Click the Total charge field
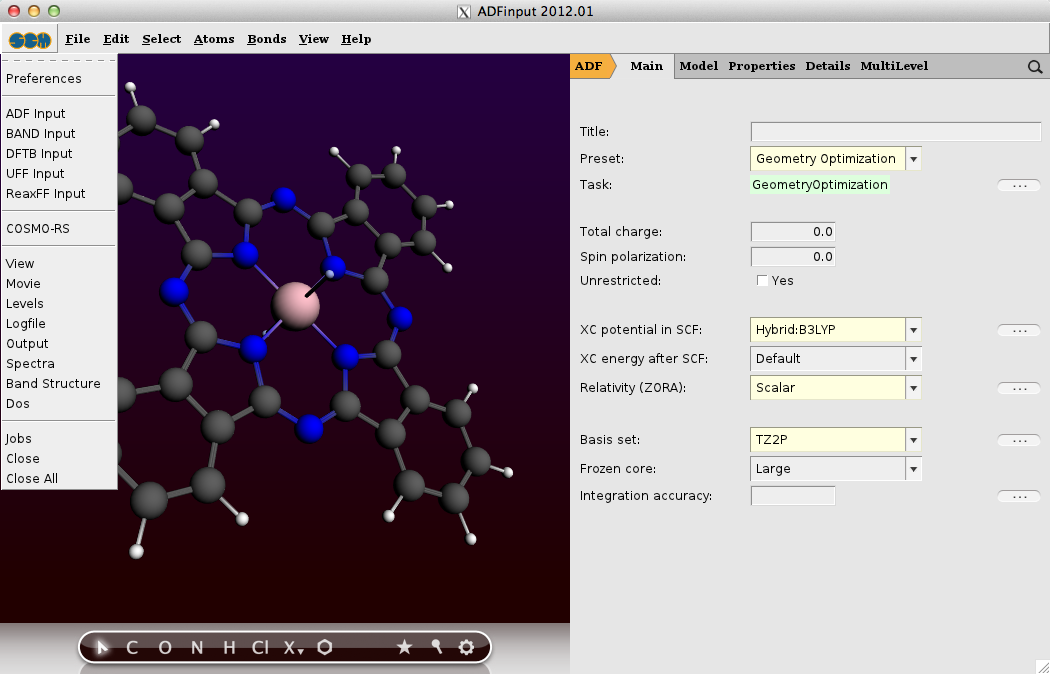The height and width of the screenshot is (674, 1050). point(793,232)
